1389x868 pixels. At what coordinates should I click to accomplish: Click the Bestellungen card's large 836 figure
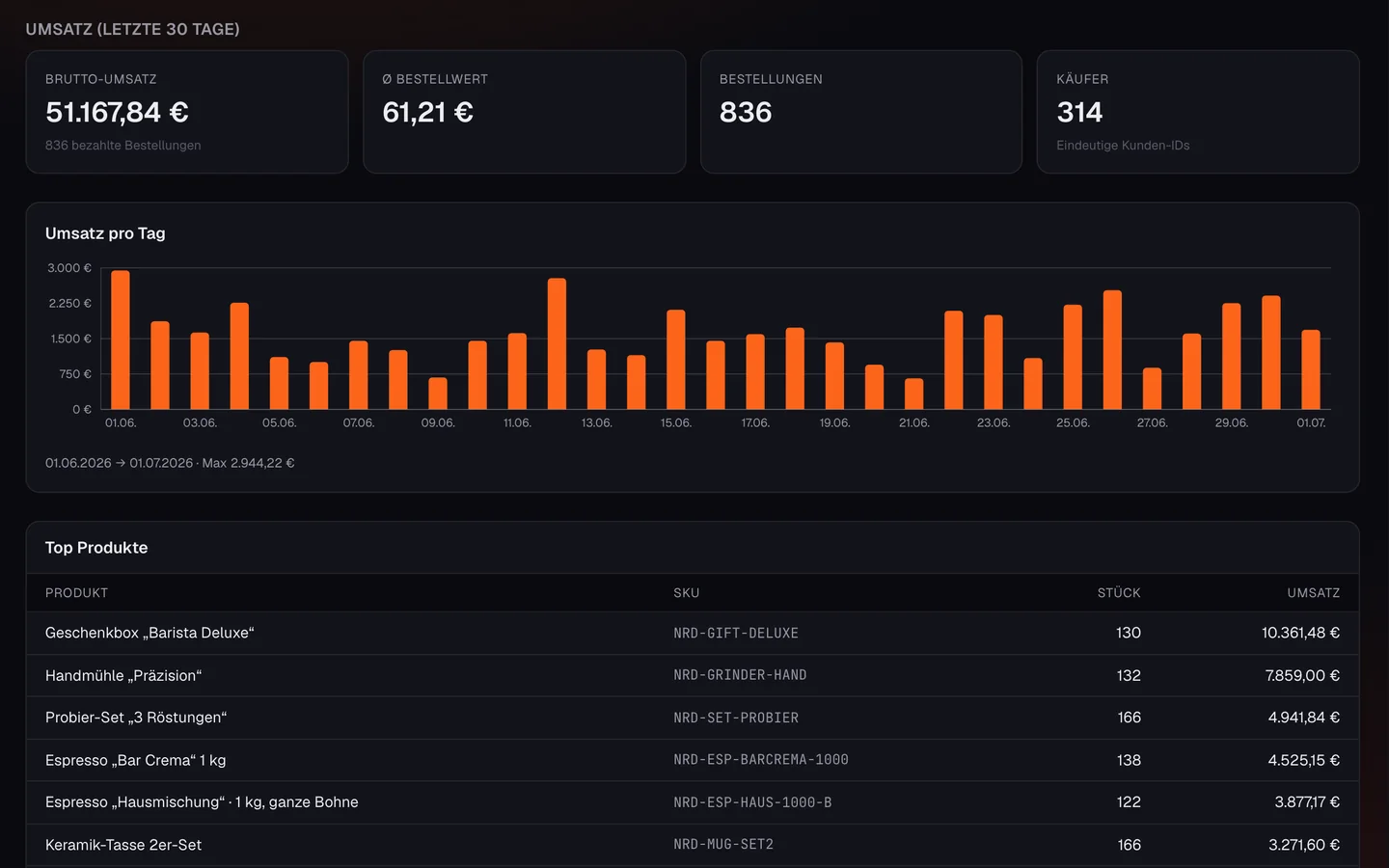pos(746,113)
